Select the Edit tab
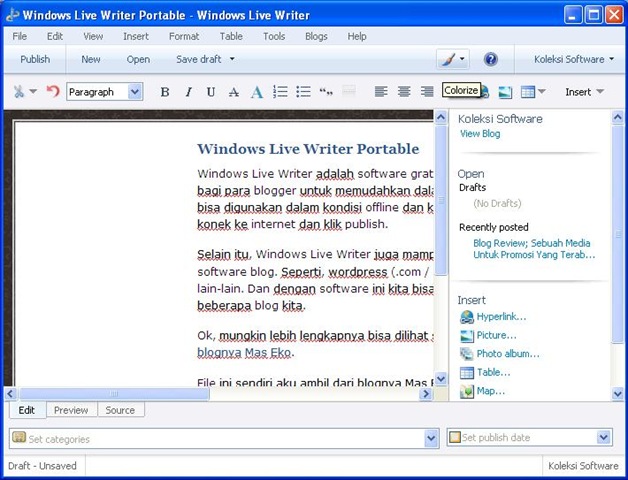The width and height of the screenshot is (628, 480). pyautogui.click(x=27, y=410)
